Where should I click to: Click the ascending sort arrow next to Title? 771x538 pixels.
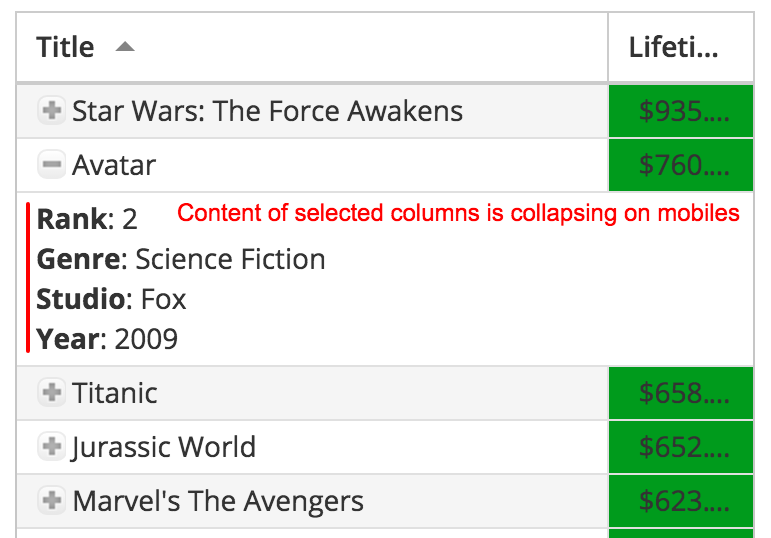tap(125, 47)
